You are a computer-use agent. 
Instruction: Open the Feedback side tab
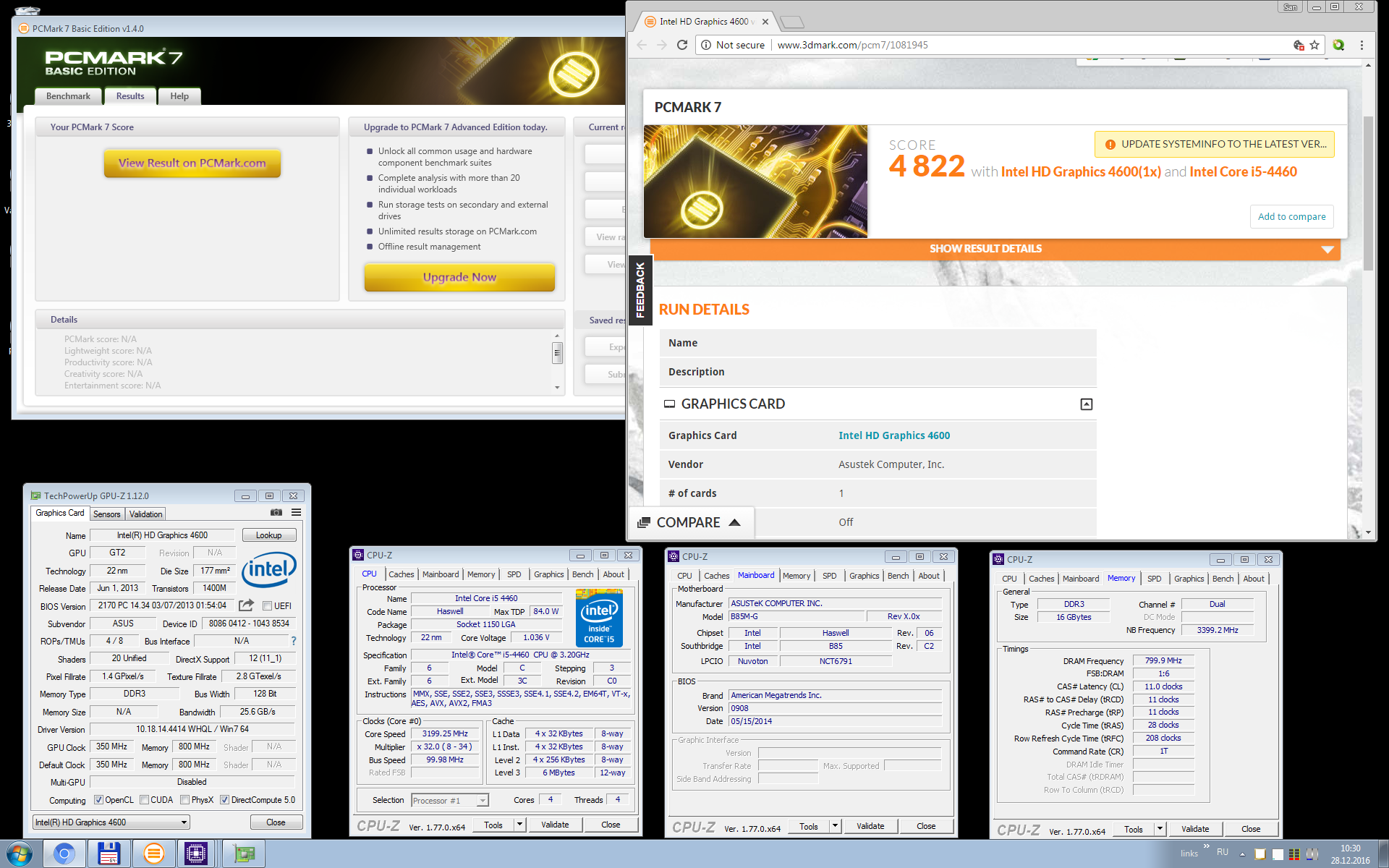(x=640, y=290)
